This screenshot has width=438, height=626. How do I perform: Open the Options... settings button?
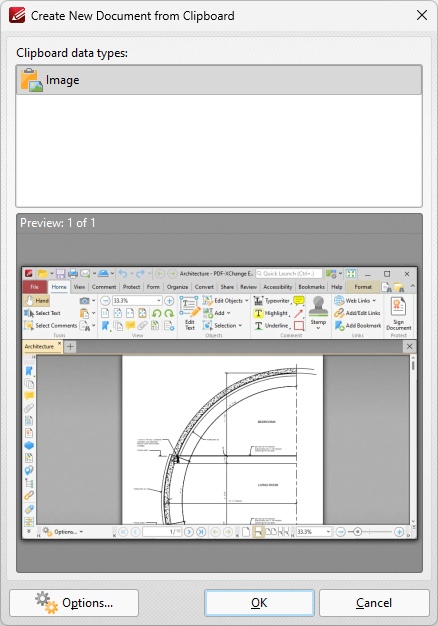click(74, 602)
